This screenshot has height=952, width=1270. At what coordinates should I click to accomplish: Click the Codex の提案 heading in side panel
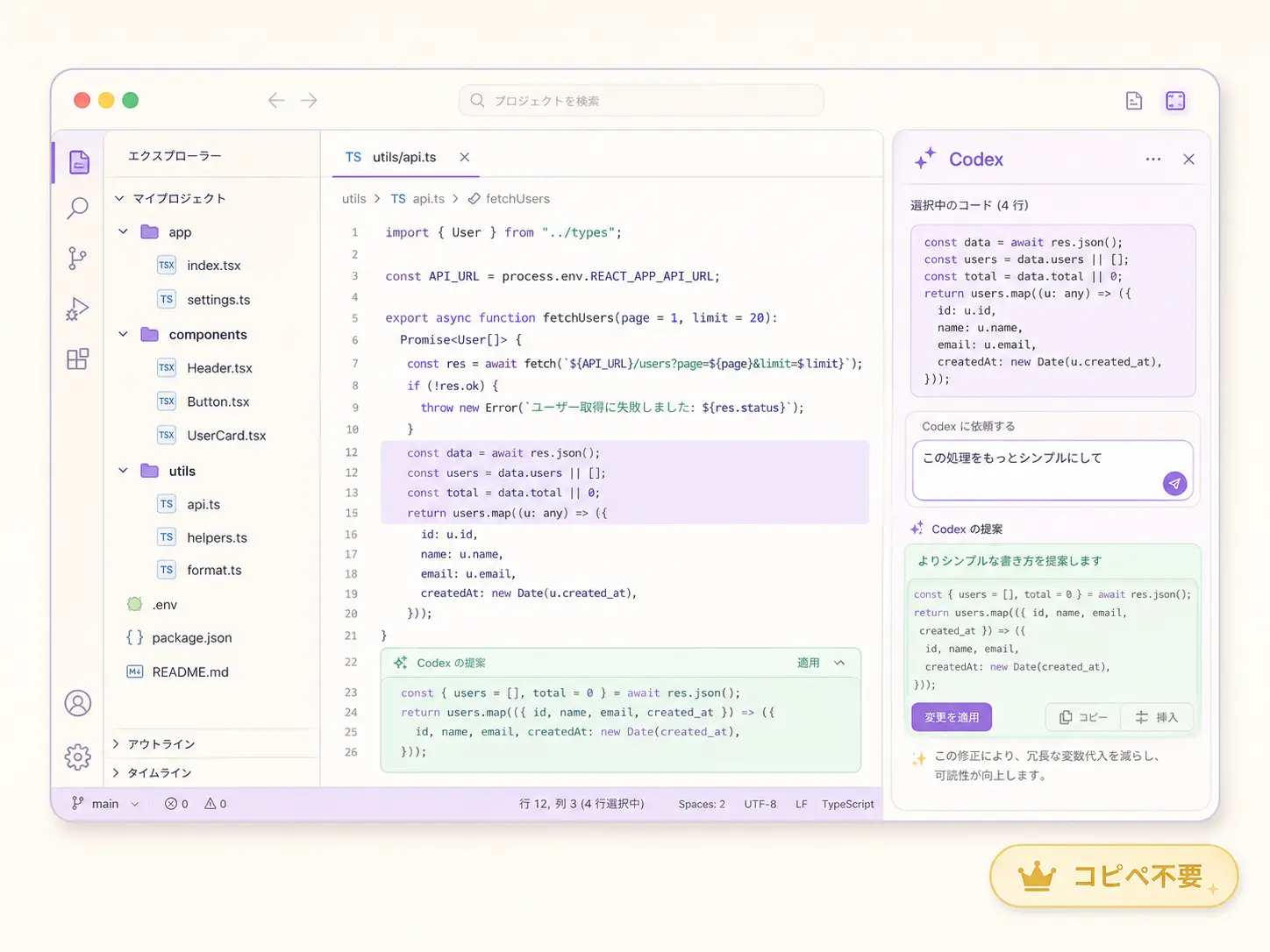967,529
